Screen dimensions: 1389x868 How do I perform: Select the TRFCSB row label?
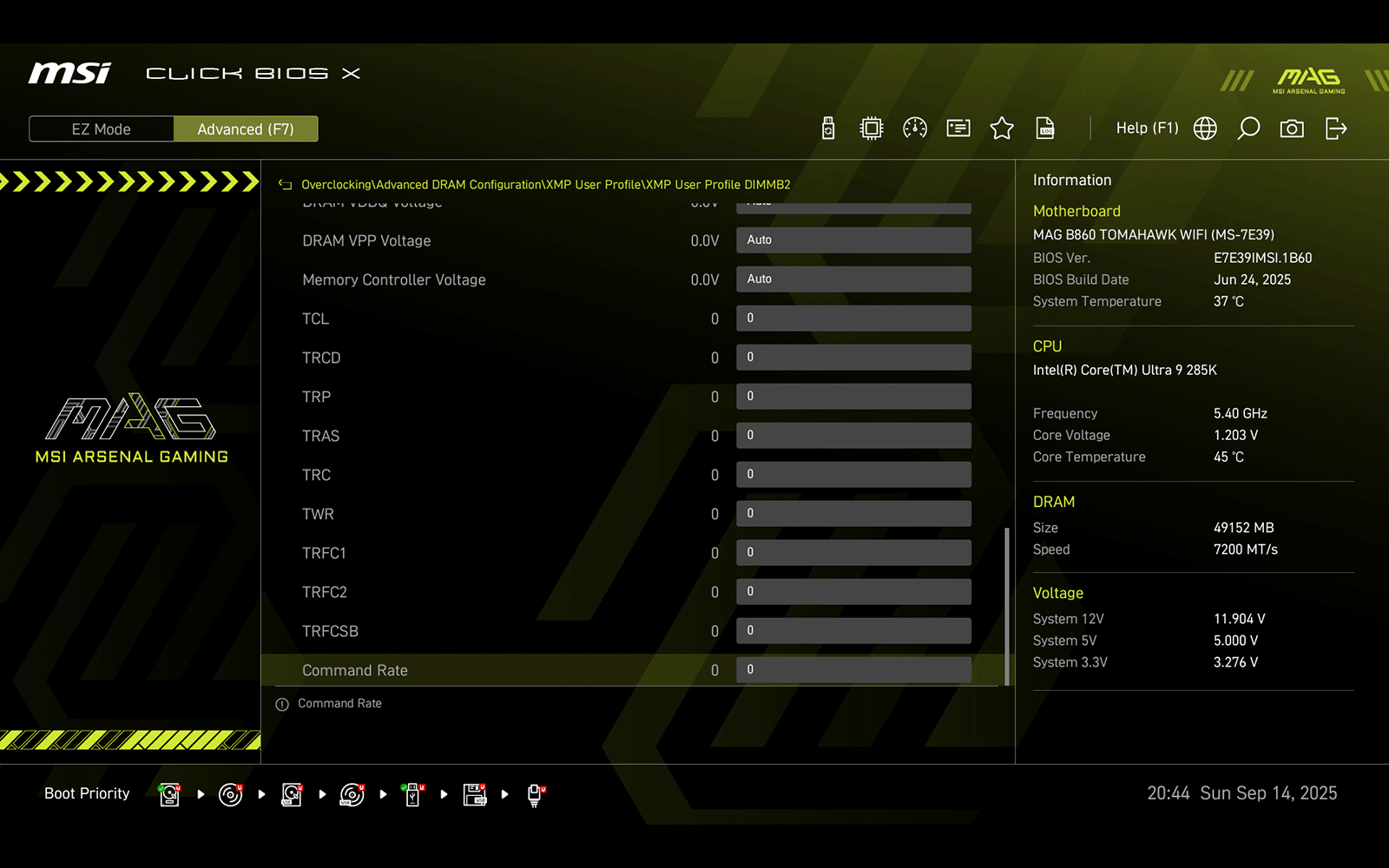(x=330, y=632)
